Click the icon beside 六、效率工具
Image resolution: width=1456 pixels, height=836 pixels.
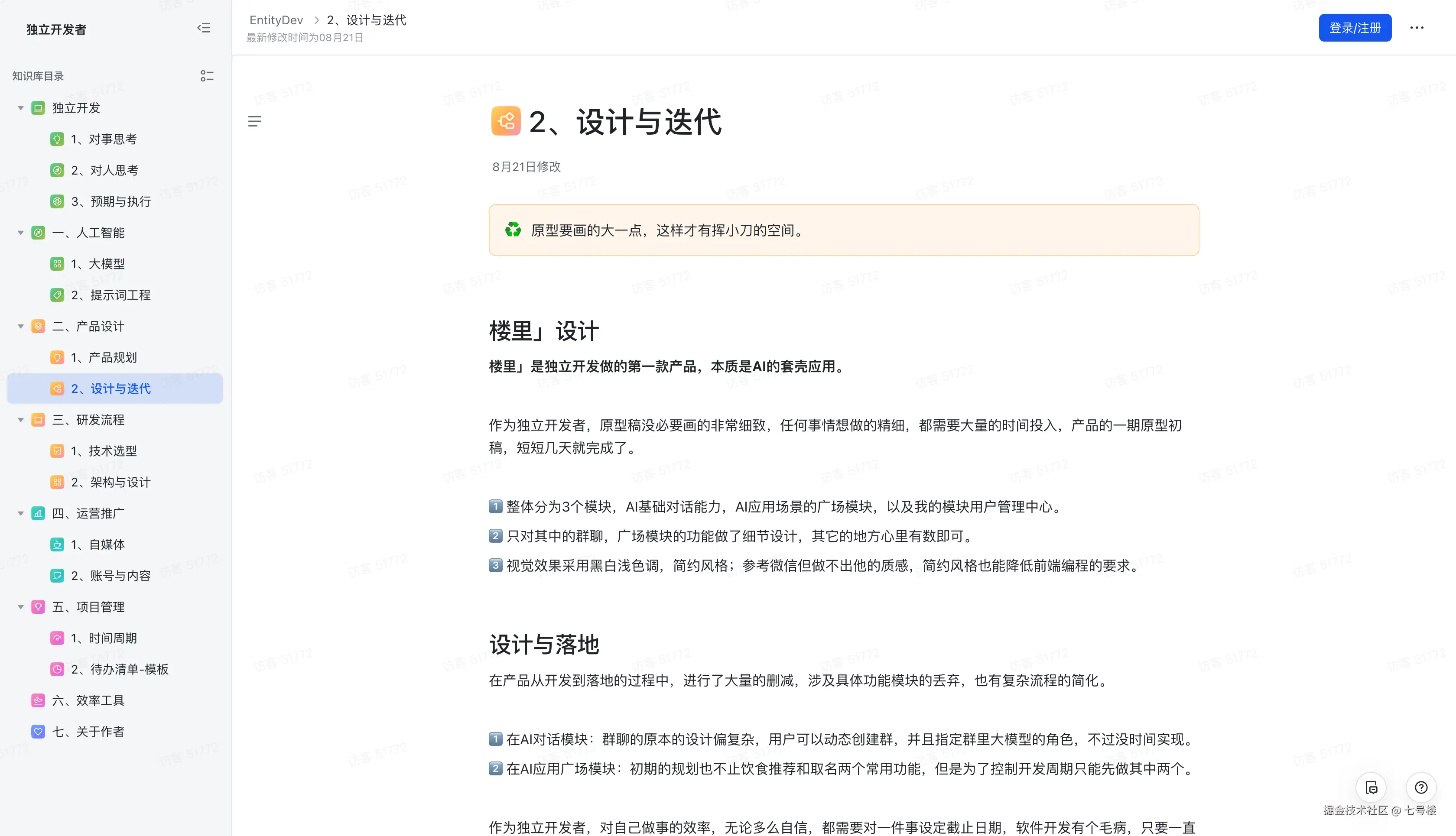point(38,700)
